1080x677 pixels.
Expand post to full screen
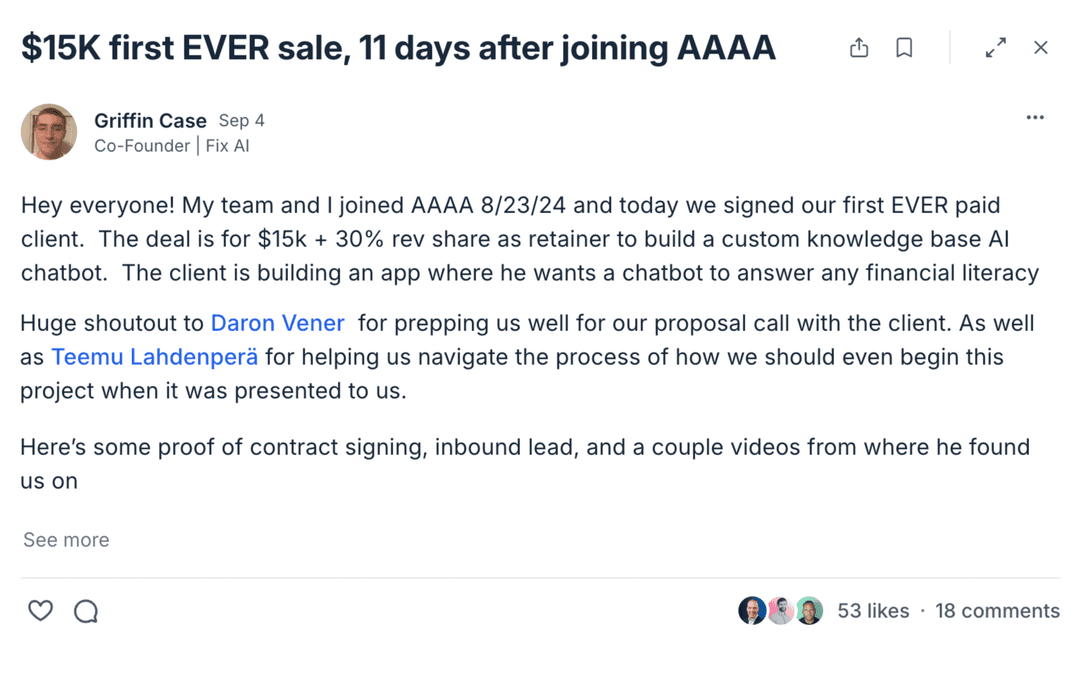tap(995, 48)
